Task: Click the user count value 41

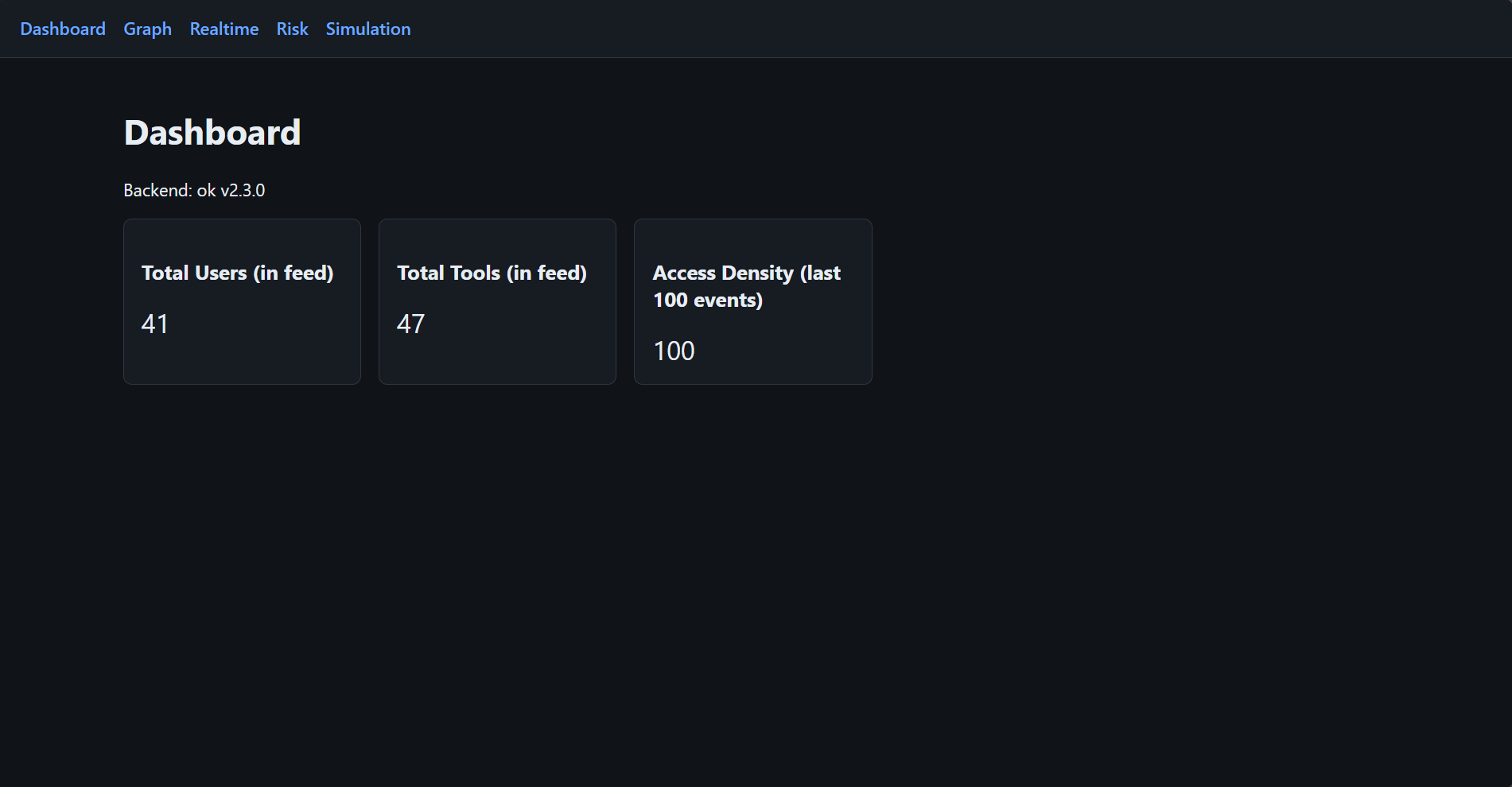Action: pyautogui.click(x=155, y=324)
